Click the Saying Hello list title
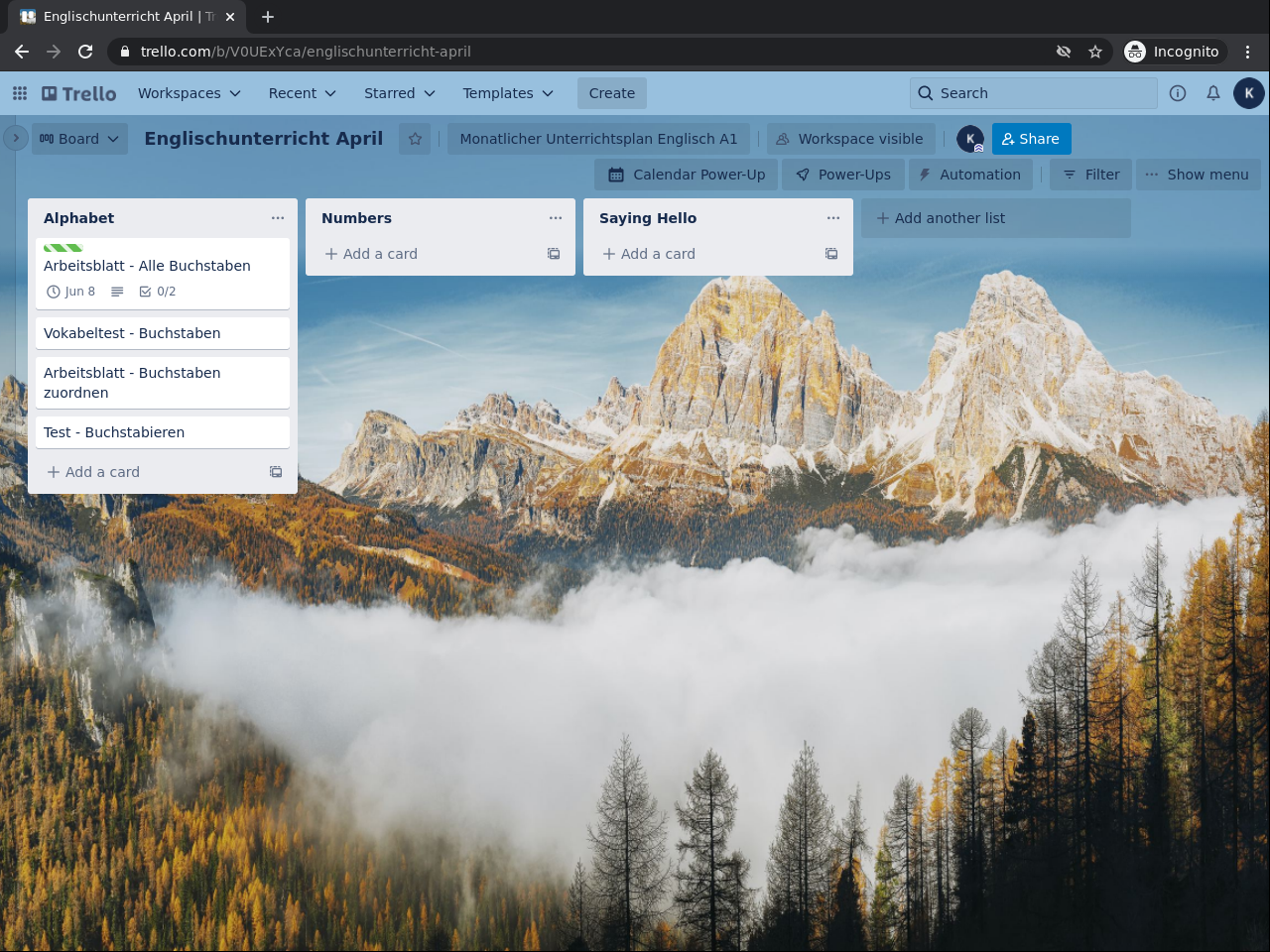The image size is (1270, 952). [x=648, y=218]
